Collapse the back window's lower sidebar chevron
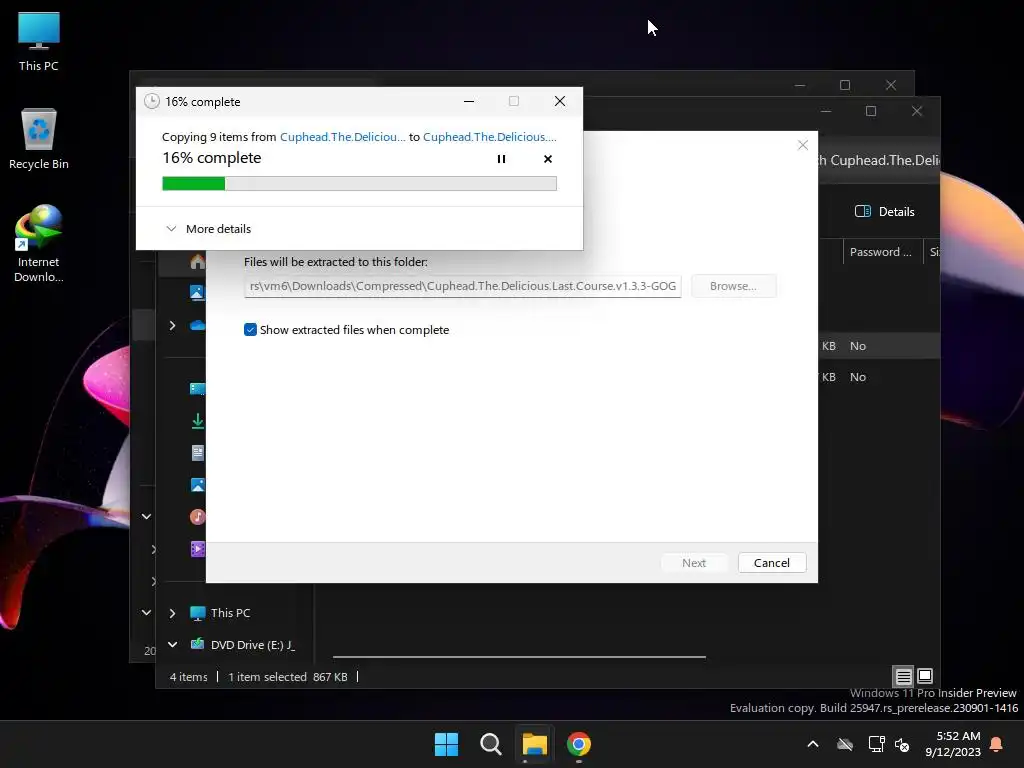This screenshot has height=768, width=1024. tap(146, 613)
